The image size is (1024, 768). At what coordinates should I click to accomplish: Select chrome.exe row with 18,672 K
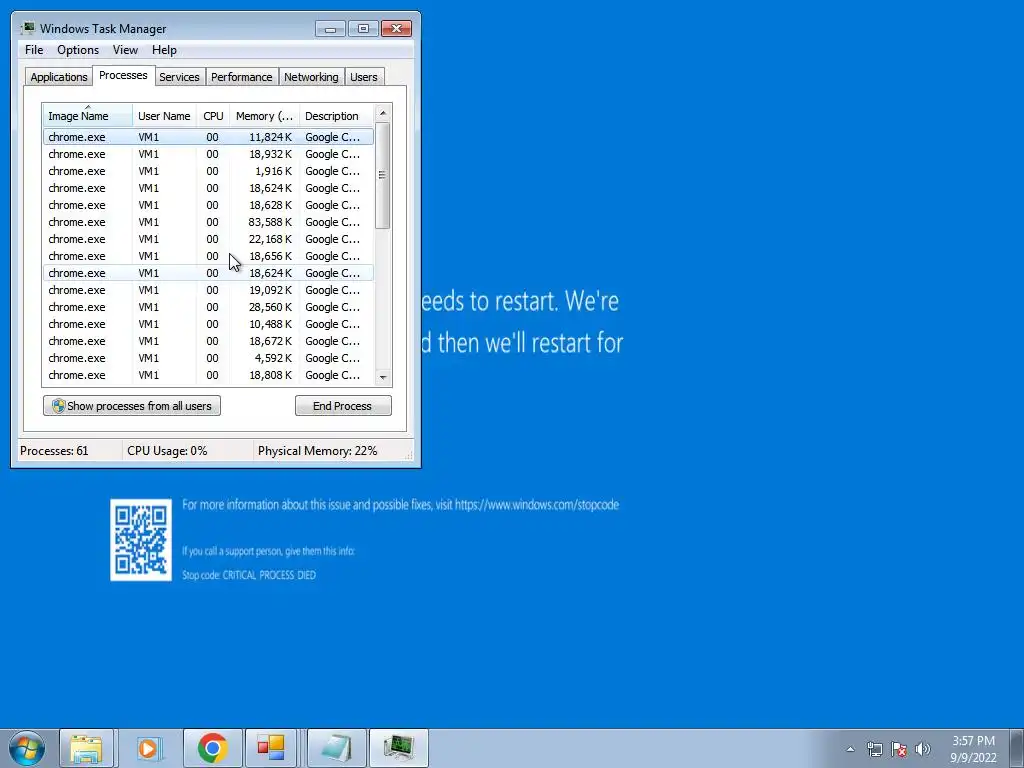[x=208, y=341]
